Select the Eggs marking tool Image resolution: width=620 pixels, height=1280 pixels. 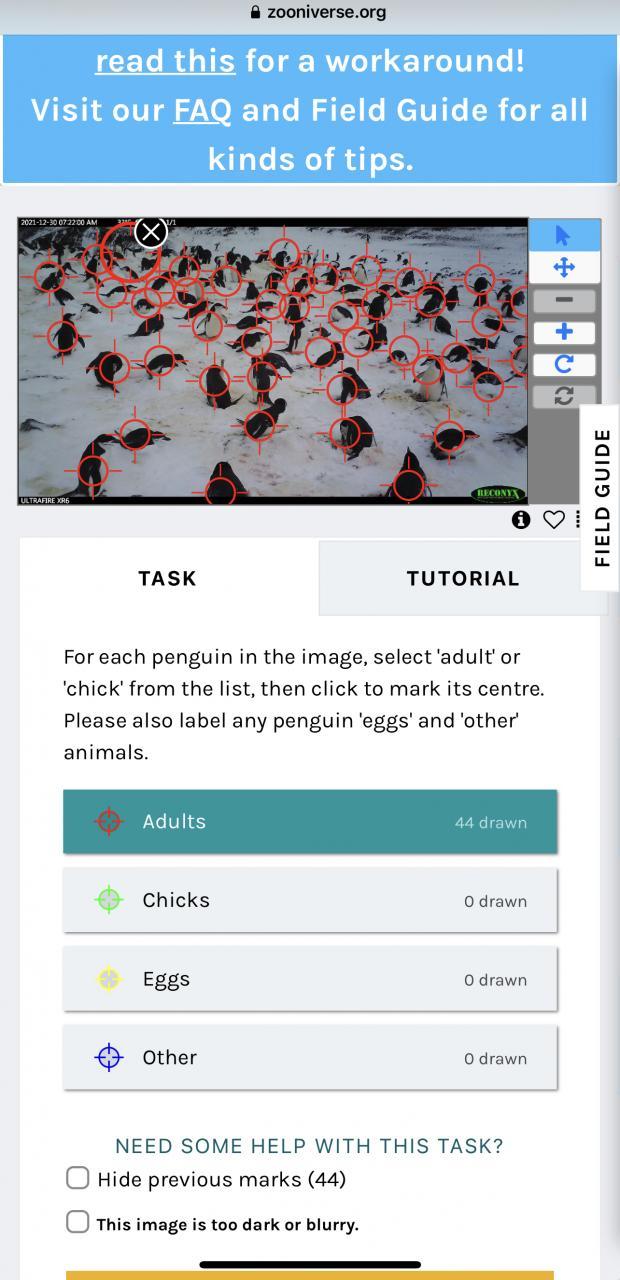pos(310,979)
